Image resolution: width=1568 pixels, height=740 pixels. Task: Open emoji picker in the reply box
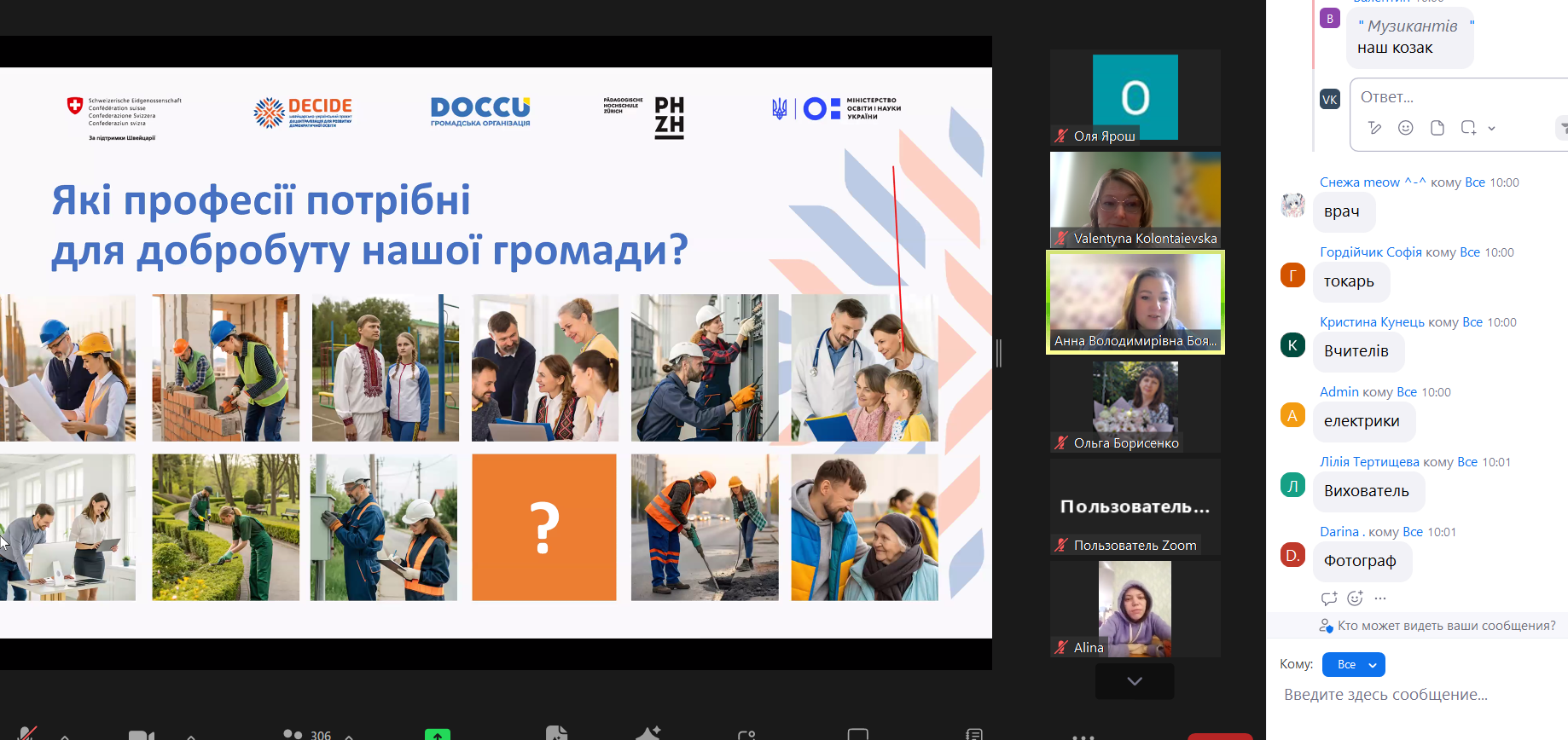(1406, 128)
